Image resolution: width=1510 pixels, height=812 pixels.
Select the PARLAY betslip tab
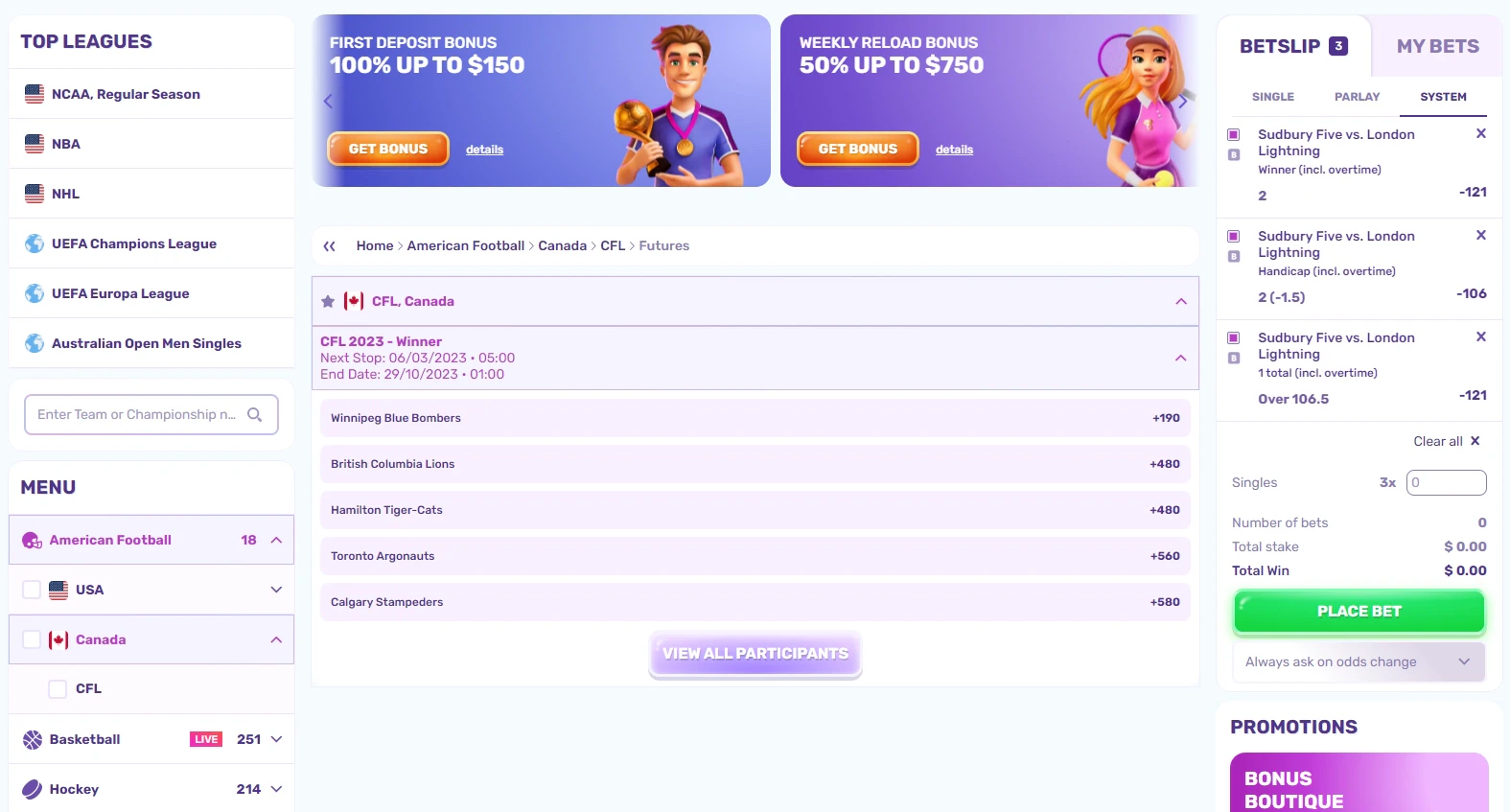click(1357, 97)
